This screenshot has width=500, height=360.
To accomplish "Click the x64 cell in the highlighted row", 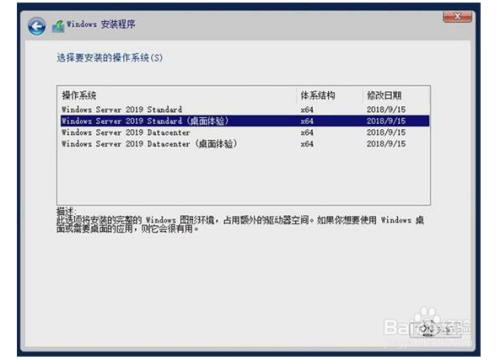I will [x=307, y=121].
